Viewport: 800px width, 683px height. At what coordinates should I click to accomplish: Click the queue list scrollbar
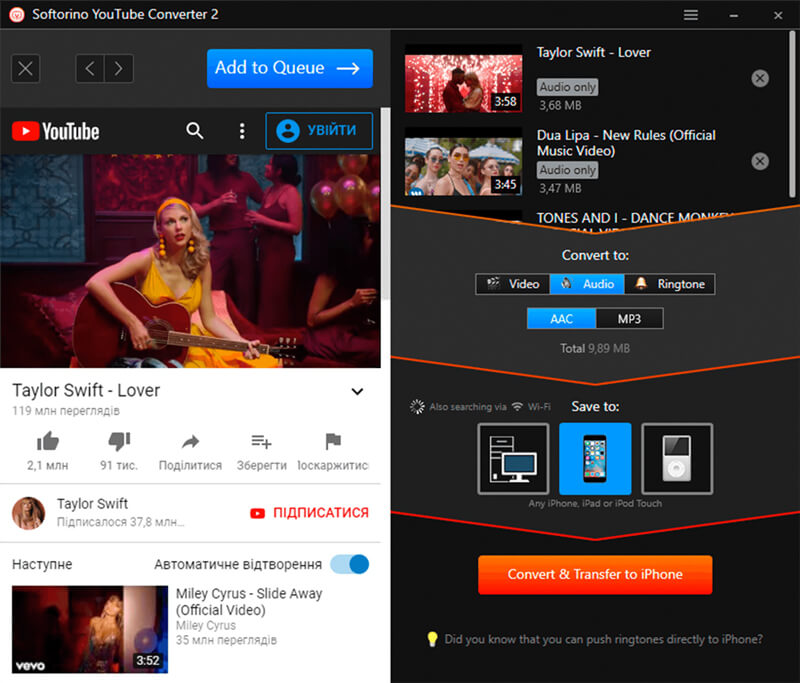(x=792, y=114)
